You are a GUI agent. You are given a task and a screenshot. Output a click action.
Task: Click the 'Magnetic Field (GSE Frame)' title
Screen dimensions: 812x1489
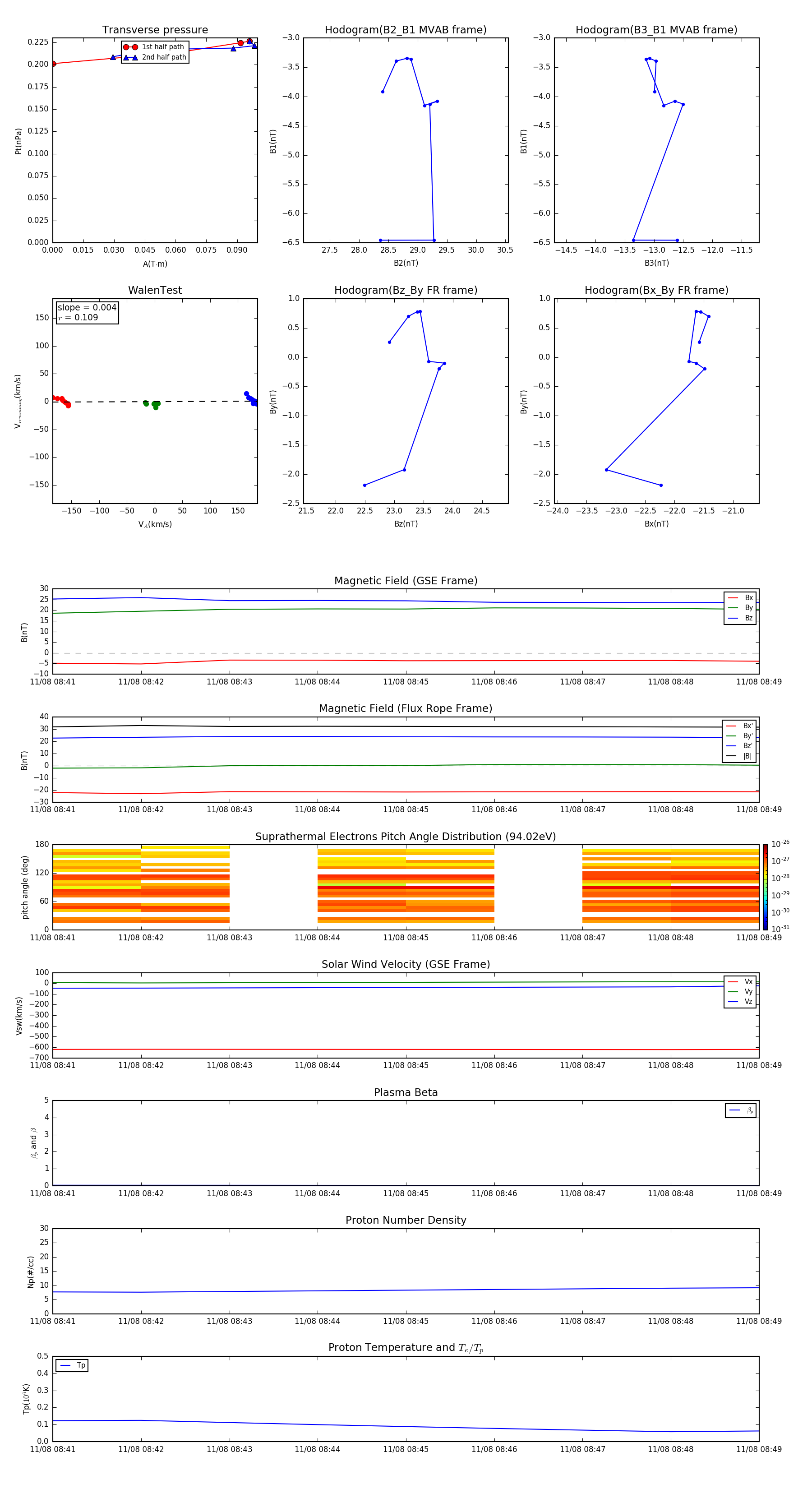click(x=406, y=581)
